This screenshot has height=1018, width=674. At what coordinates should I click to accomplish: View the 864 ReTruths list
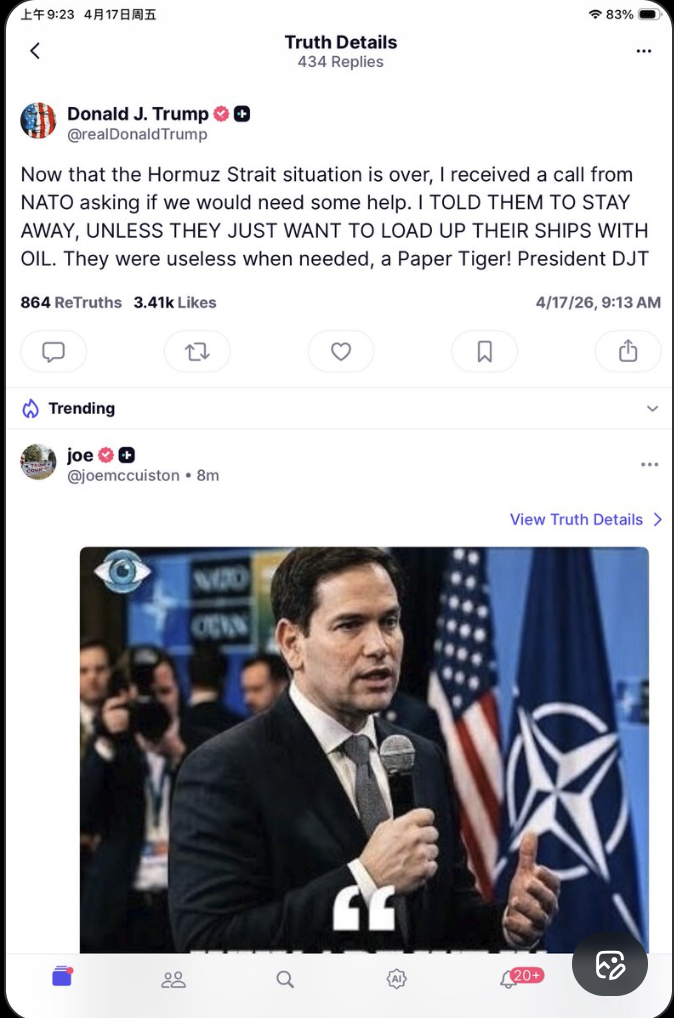click(71, 302)
